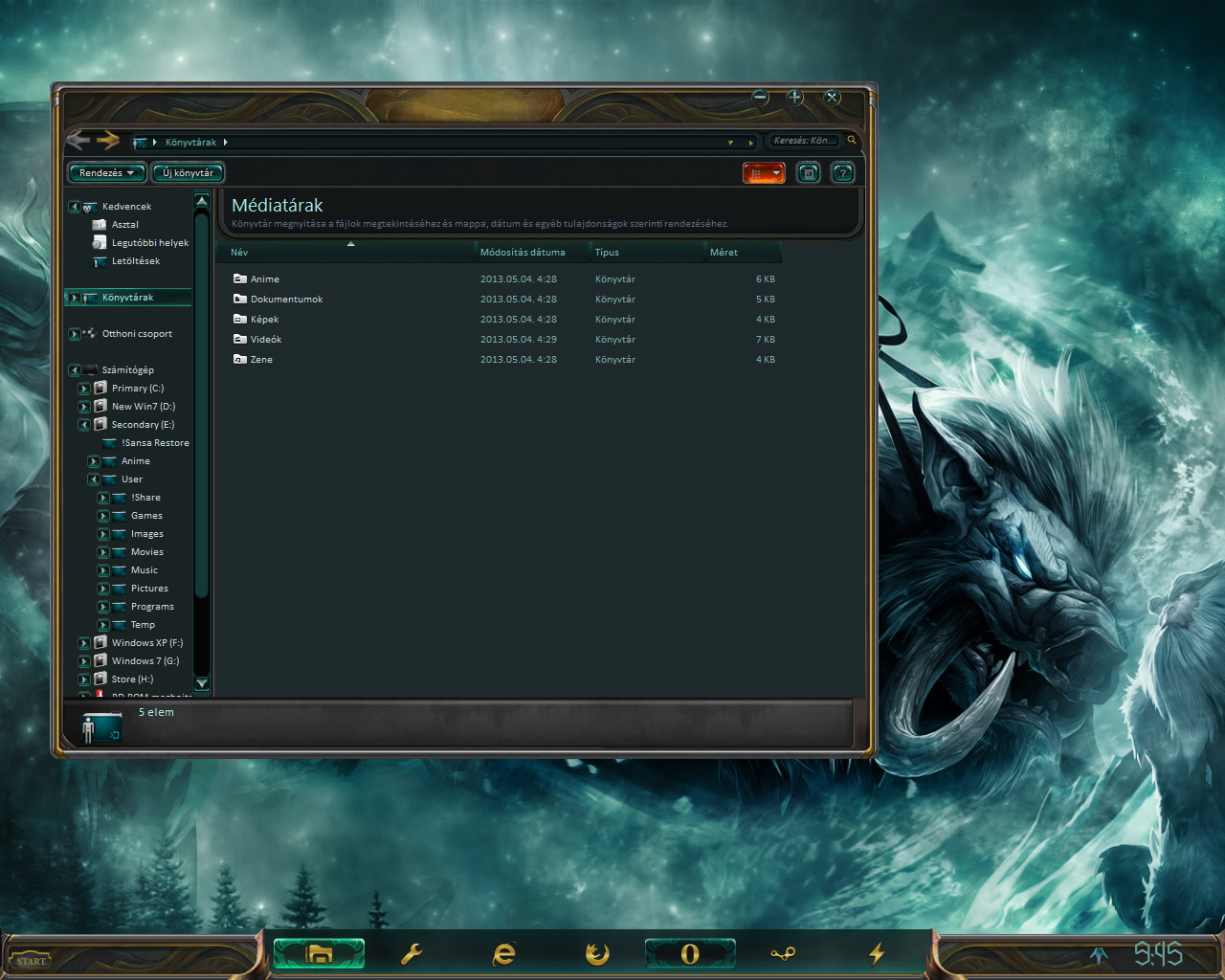
Task: Click the Könyvtárak breadcrumb label
Action: pyautogui.click(x=190, y=142)
